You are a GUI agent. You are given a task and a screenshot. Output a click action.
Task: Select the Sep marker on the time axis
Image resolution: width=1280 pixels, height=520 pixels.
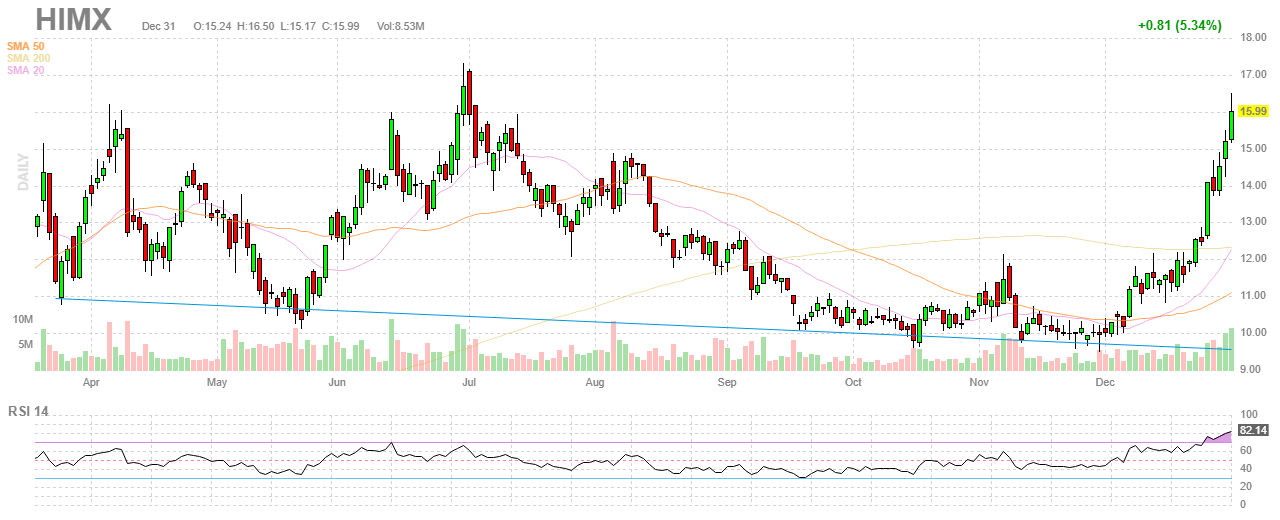(727, 382)
